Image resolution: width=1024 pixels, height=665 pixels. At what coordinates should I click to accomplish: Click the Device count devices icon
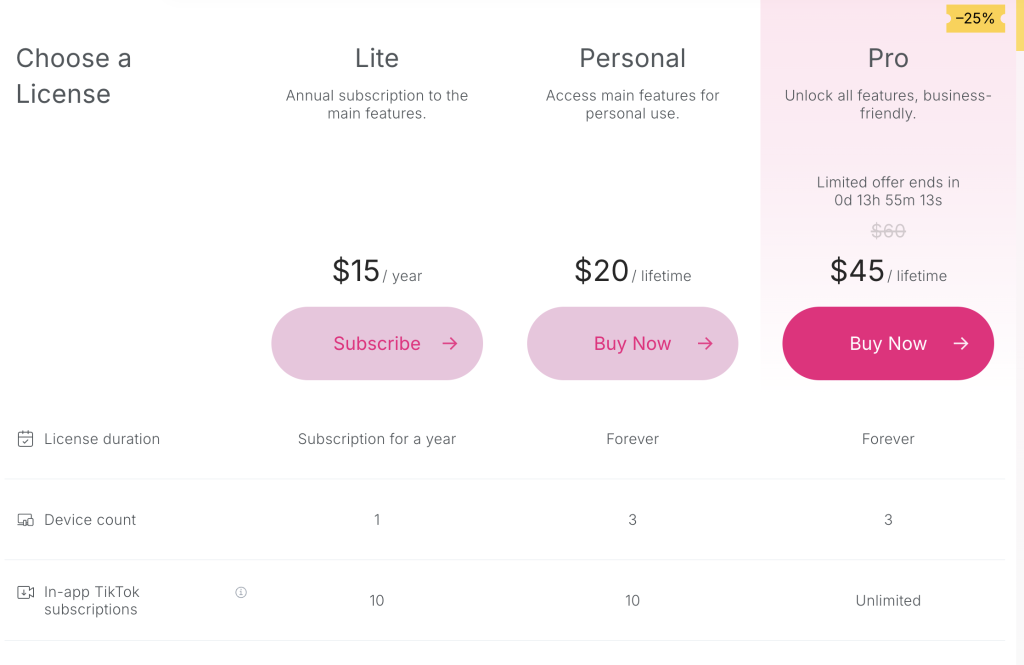pos(25,519)
